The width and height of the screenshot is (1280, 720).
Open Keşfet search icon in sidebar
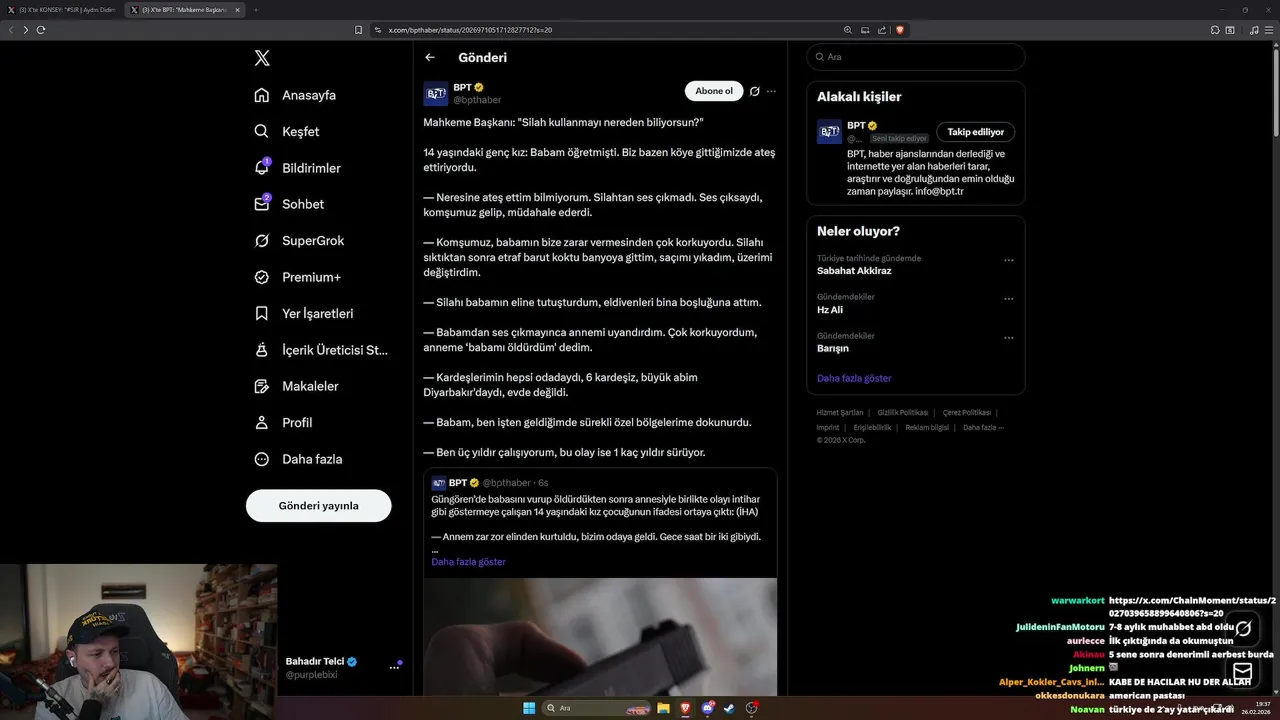(x=262, y=131)
